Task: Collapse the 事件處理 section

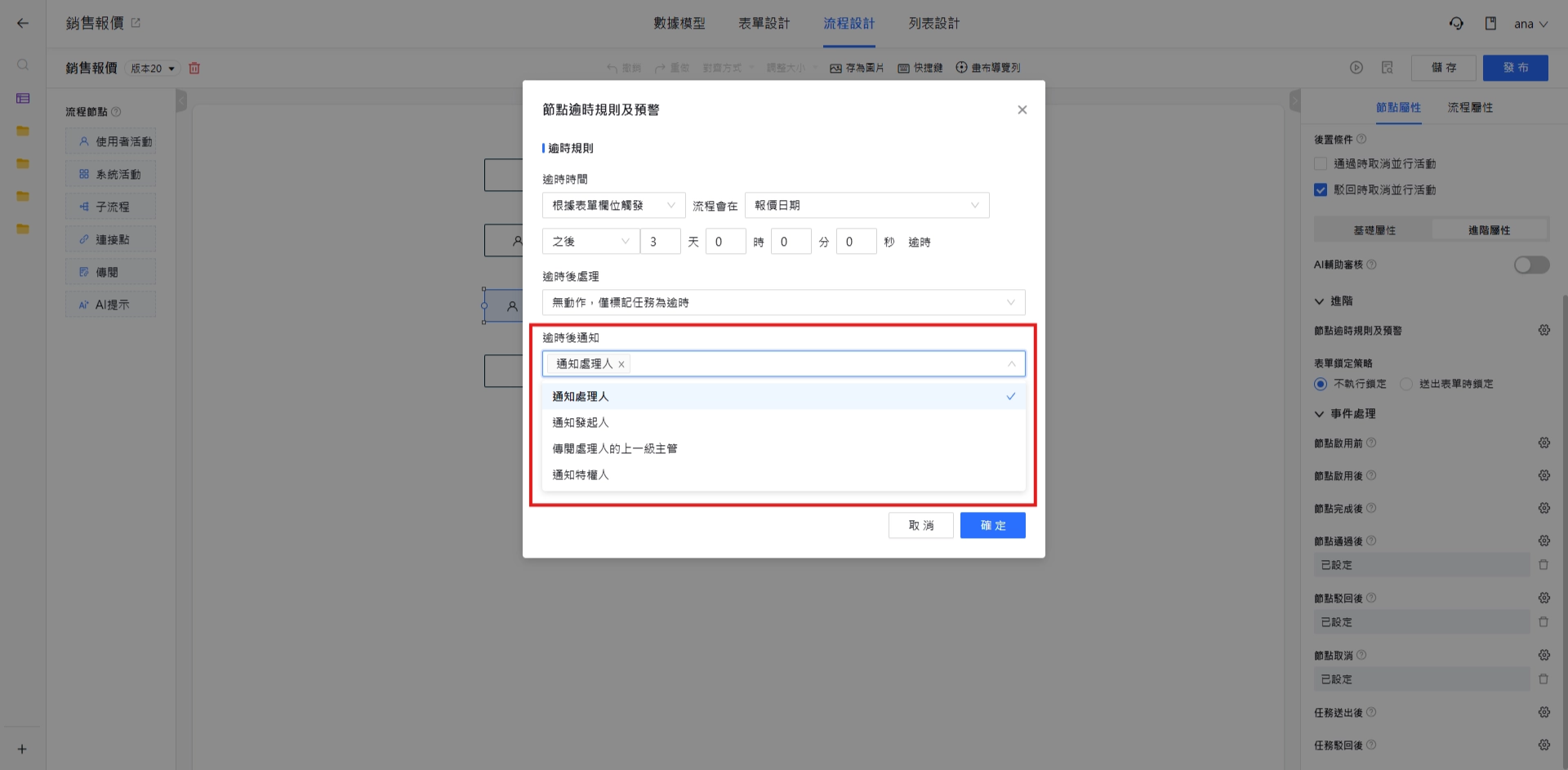Action: click(1319, 414)
